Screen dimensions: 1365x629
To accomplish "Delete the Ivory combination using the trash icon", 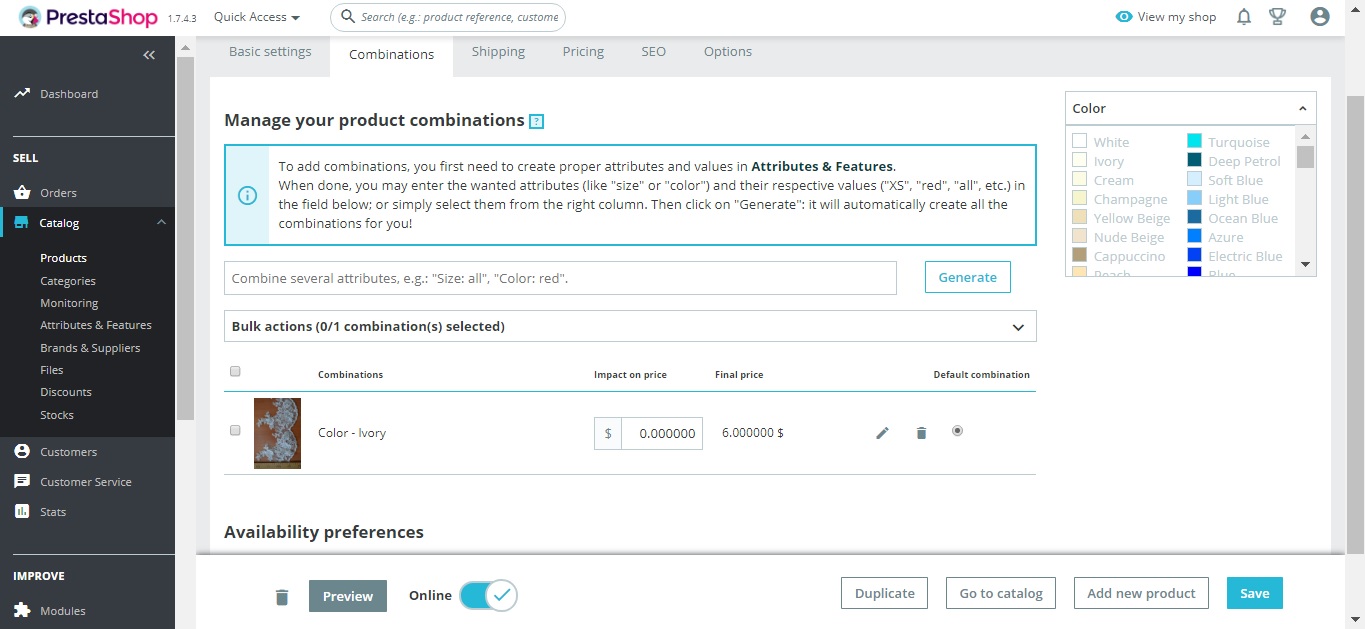I will tap(921, 432).
